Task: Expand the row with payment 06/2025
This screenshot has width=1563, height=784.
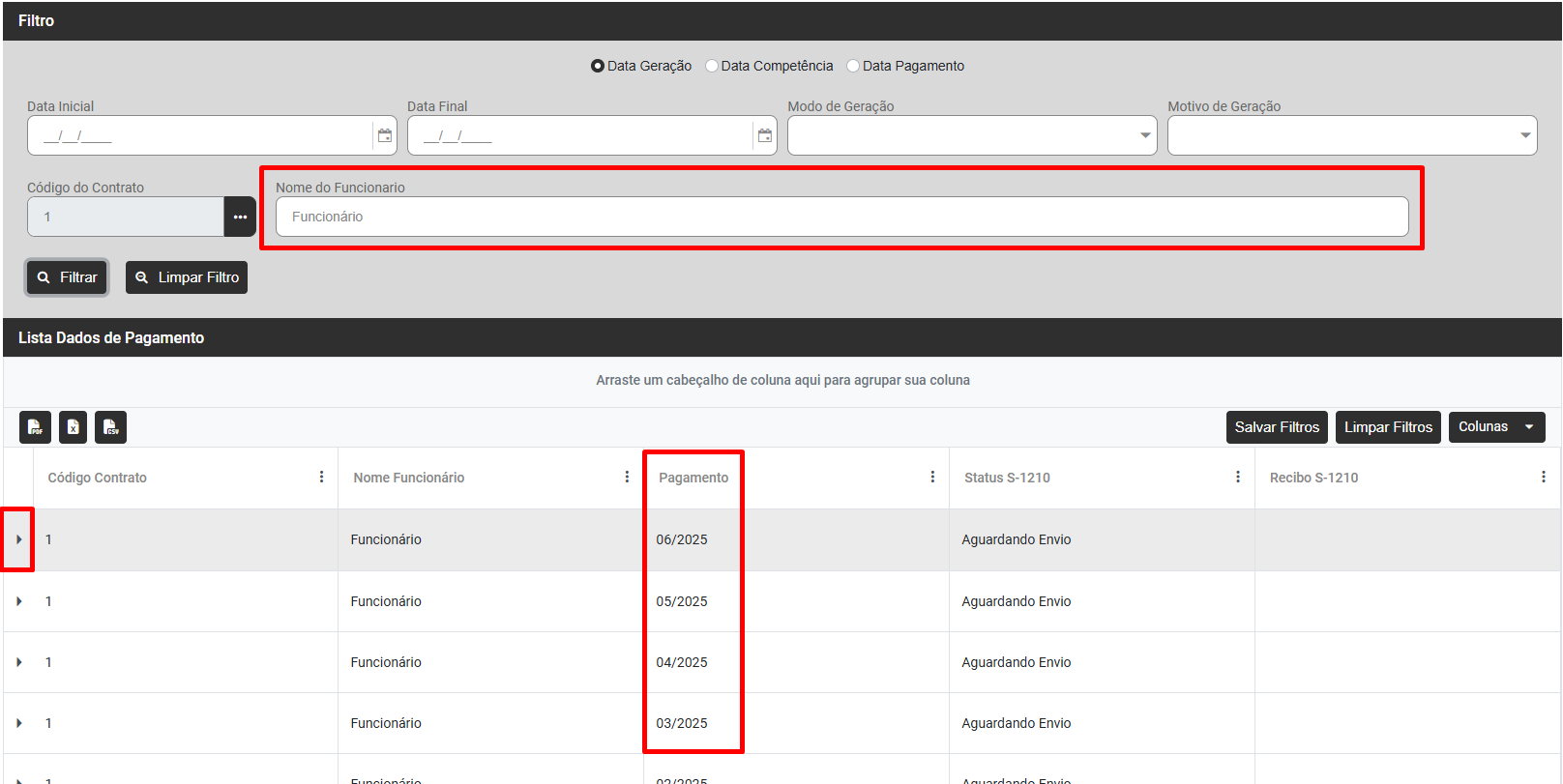Action: click(x=18, y=539)
